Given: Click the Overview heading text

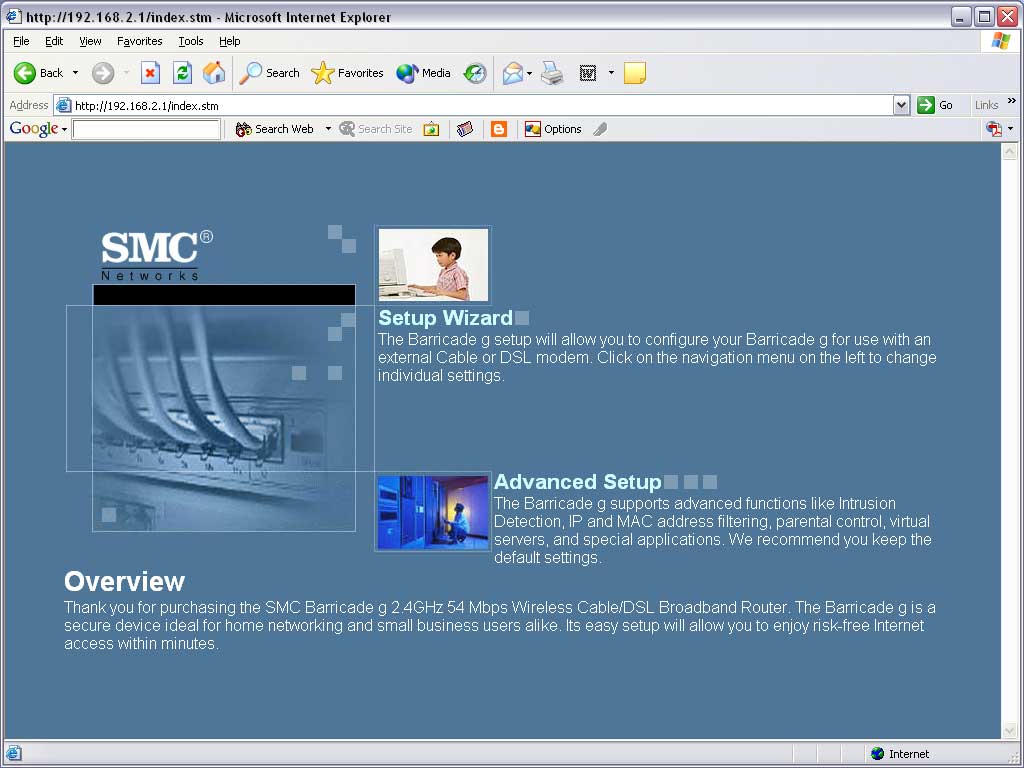Looking at the screenshot, I should pos(124,581).
